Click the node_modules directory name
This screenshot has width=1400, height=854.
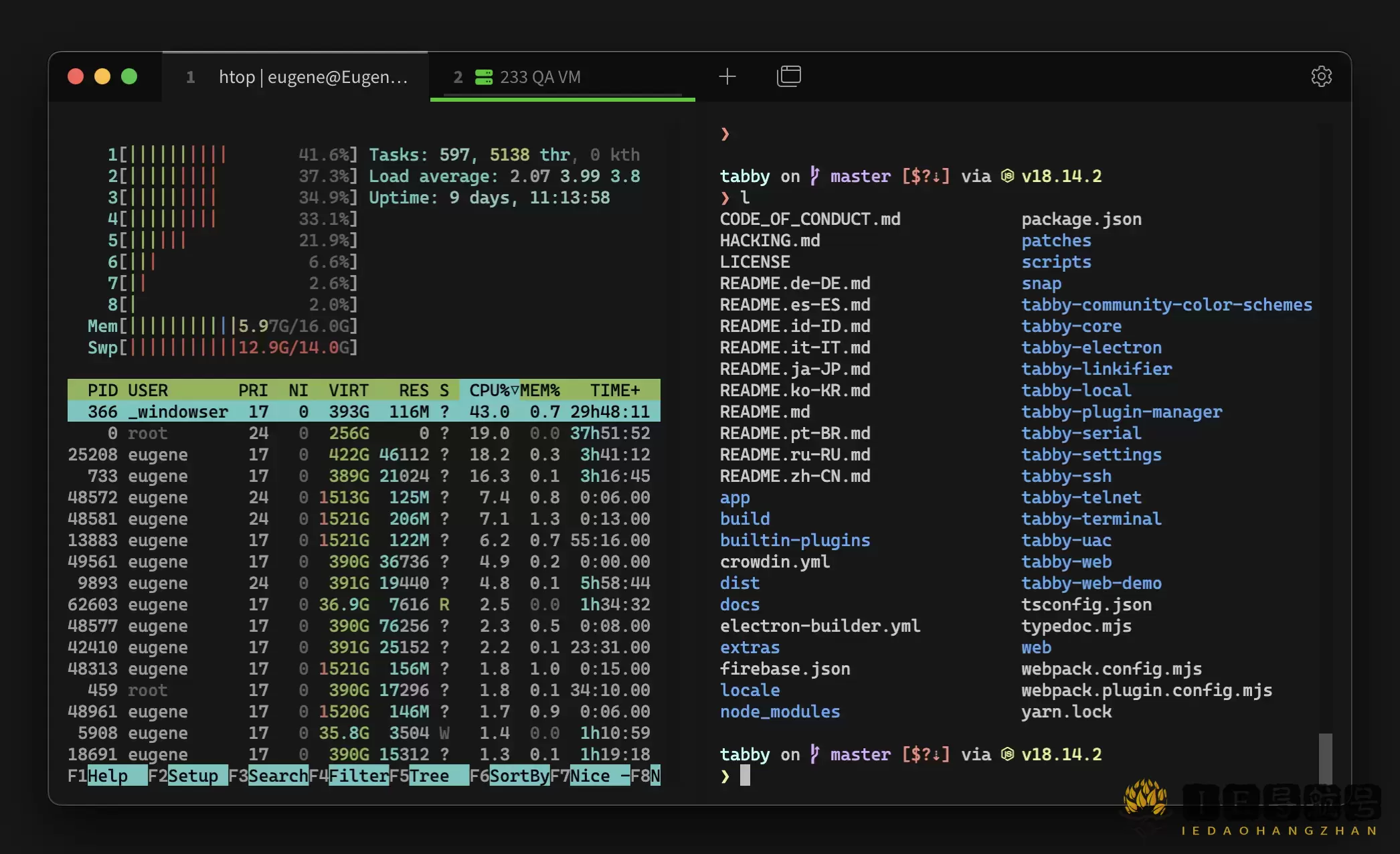(780, 711)
